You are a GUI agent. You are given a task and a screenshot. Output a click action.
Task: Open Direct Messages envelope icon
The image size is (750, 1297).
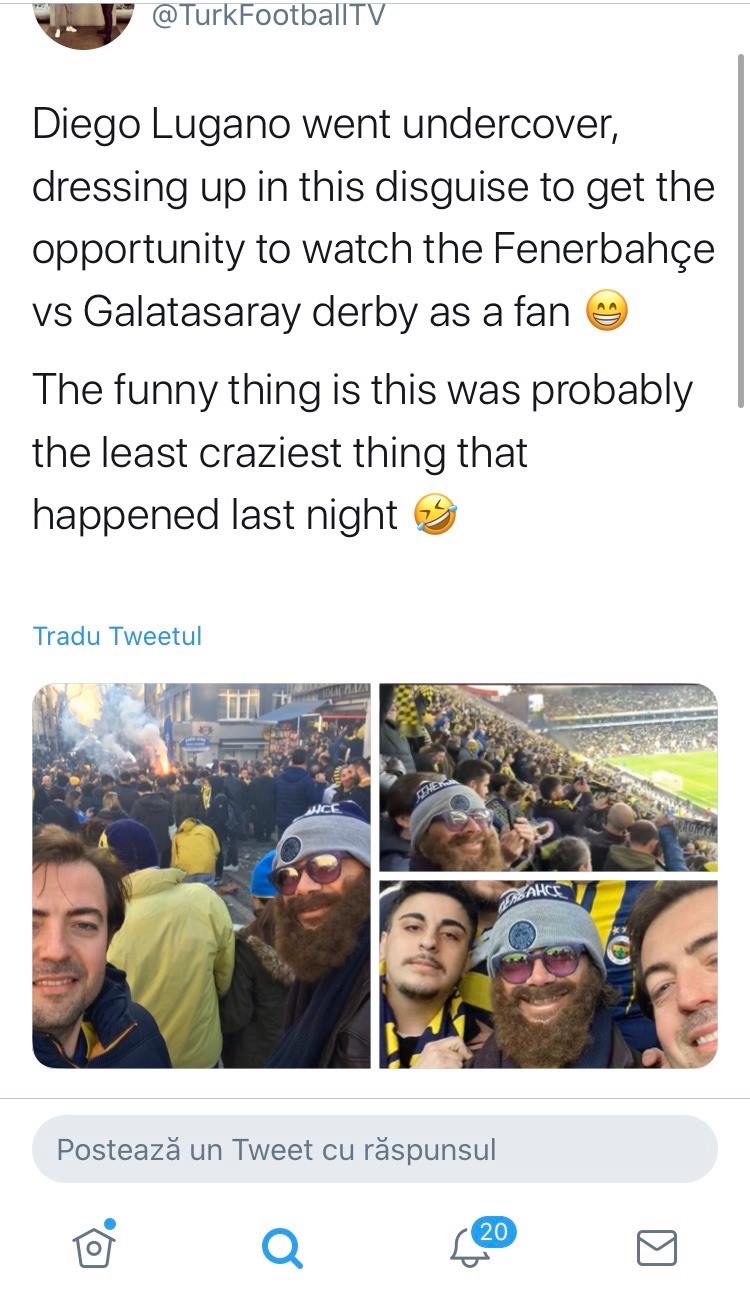pyautogui.click(x=657, y=1247)
